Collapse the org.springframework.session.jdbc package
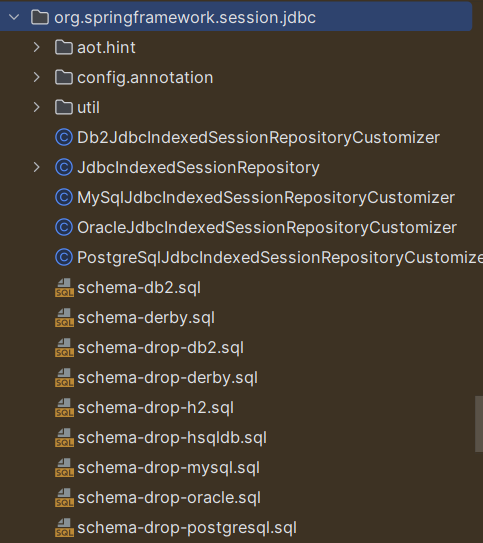 point(14,17)
